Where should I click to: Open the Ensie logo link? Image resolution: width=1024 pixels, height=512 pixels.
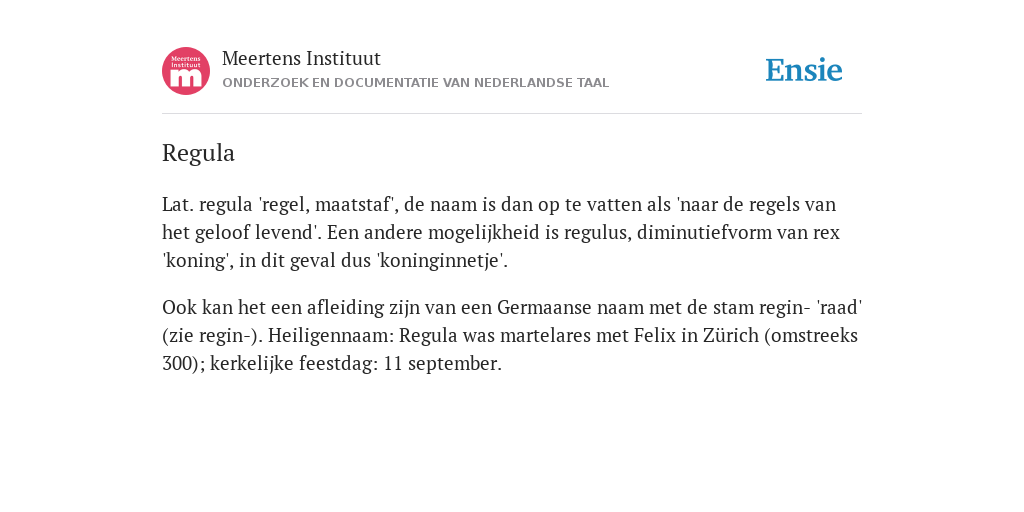coord(804,71)
